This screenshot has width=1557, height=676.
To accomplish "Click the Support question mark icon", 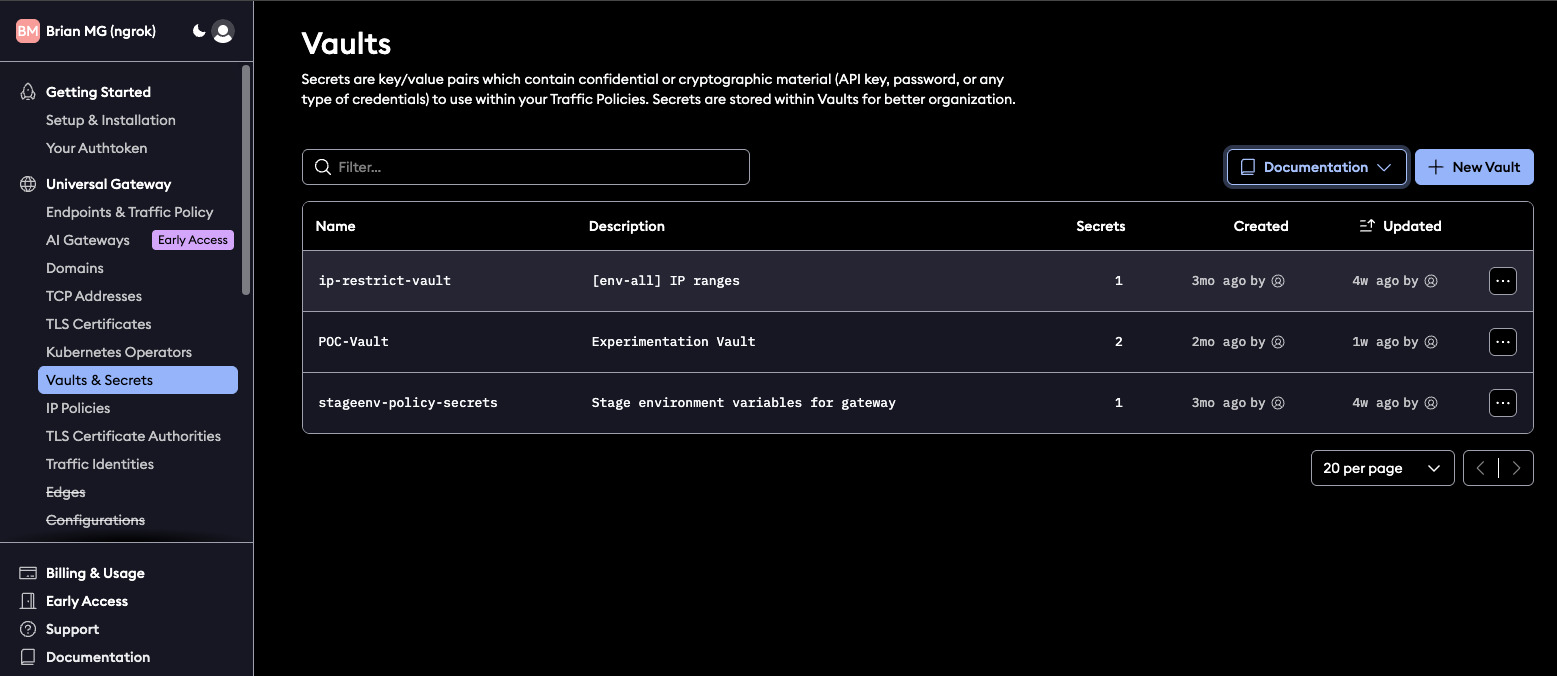I will 26,629.
